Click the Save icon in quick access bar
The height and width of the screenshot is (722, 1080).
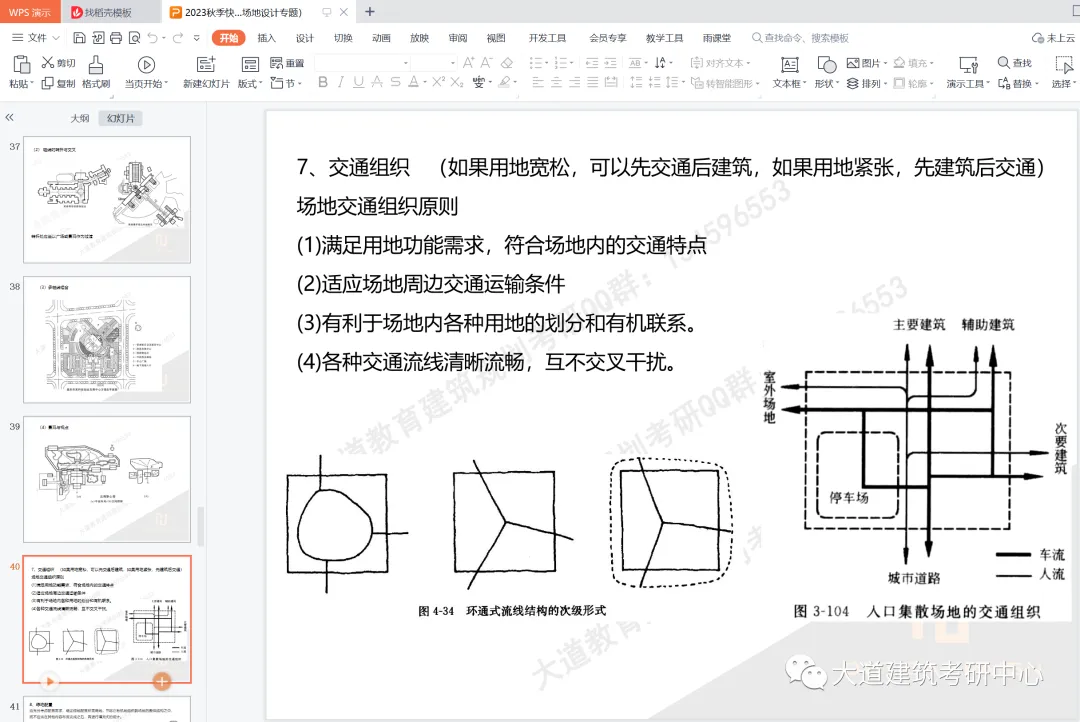pos(79,38)
